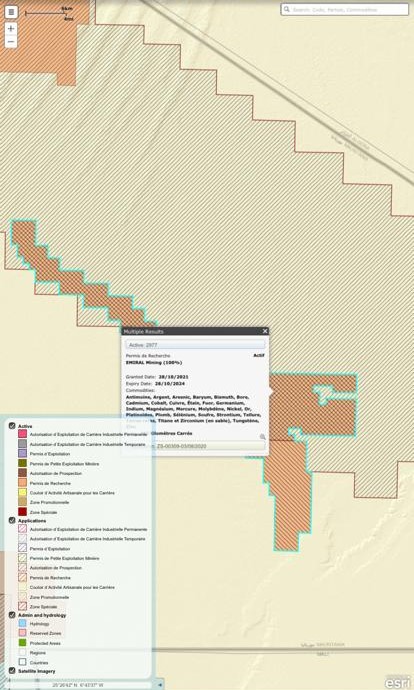This screenshot has height=690, width=414.
Task: Toggle the Applications layer group checkbox
Action: click(x=12, y=520)
